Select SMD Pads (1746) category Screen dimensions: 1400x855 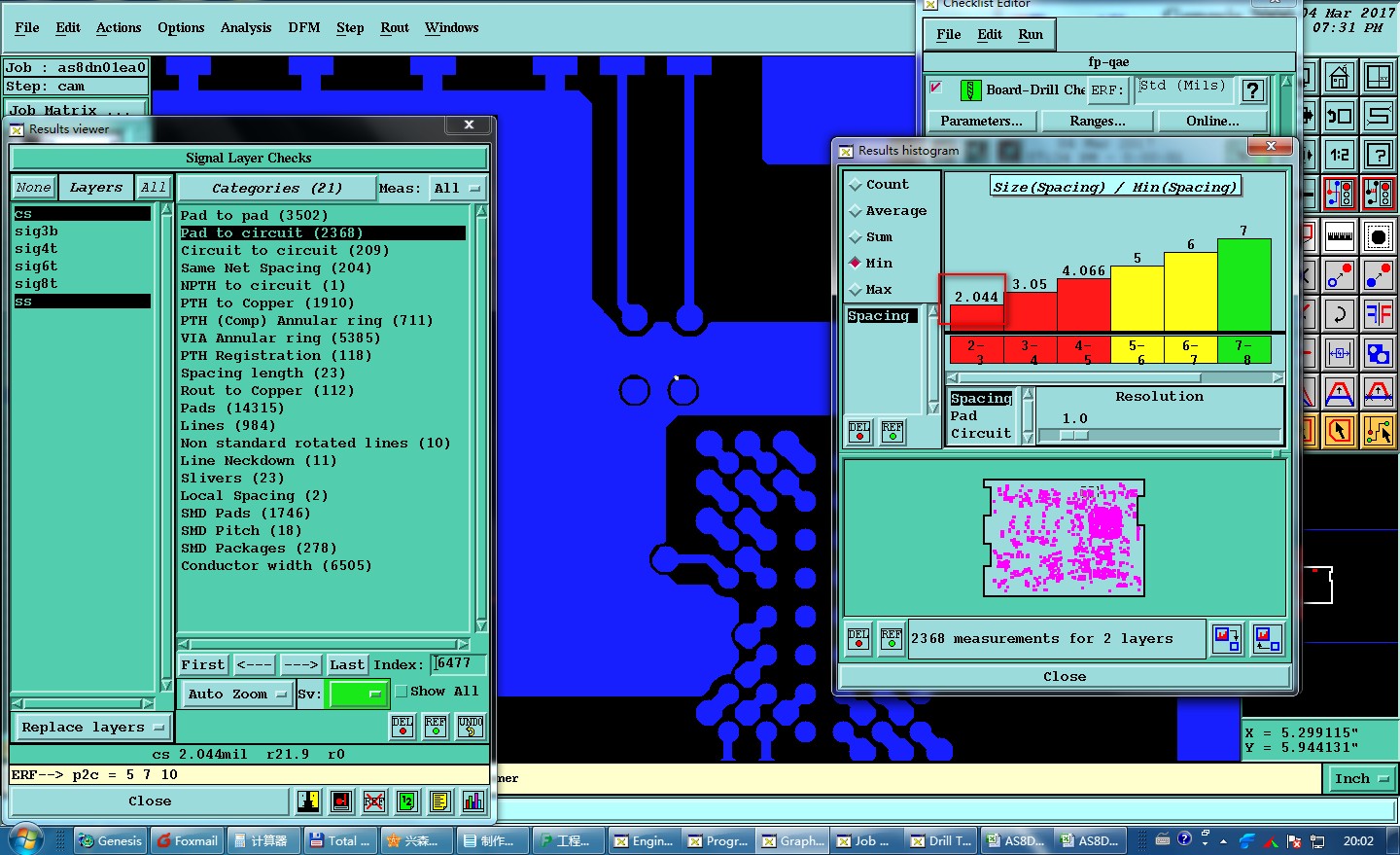245,513
